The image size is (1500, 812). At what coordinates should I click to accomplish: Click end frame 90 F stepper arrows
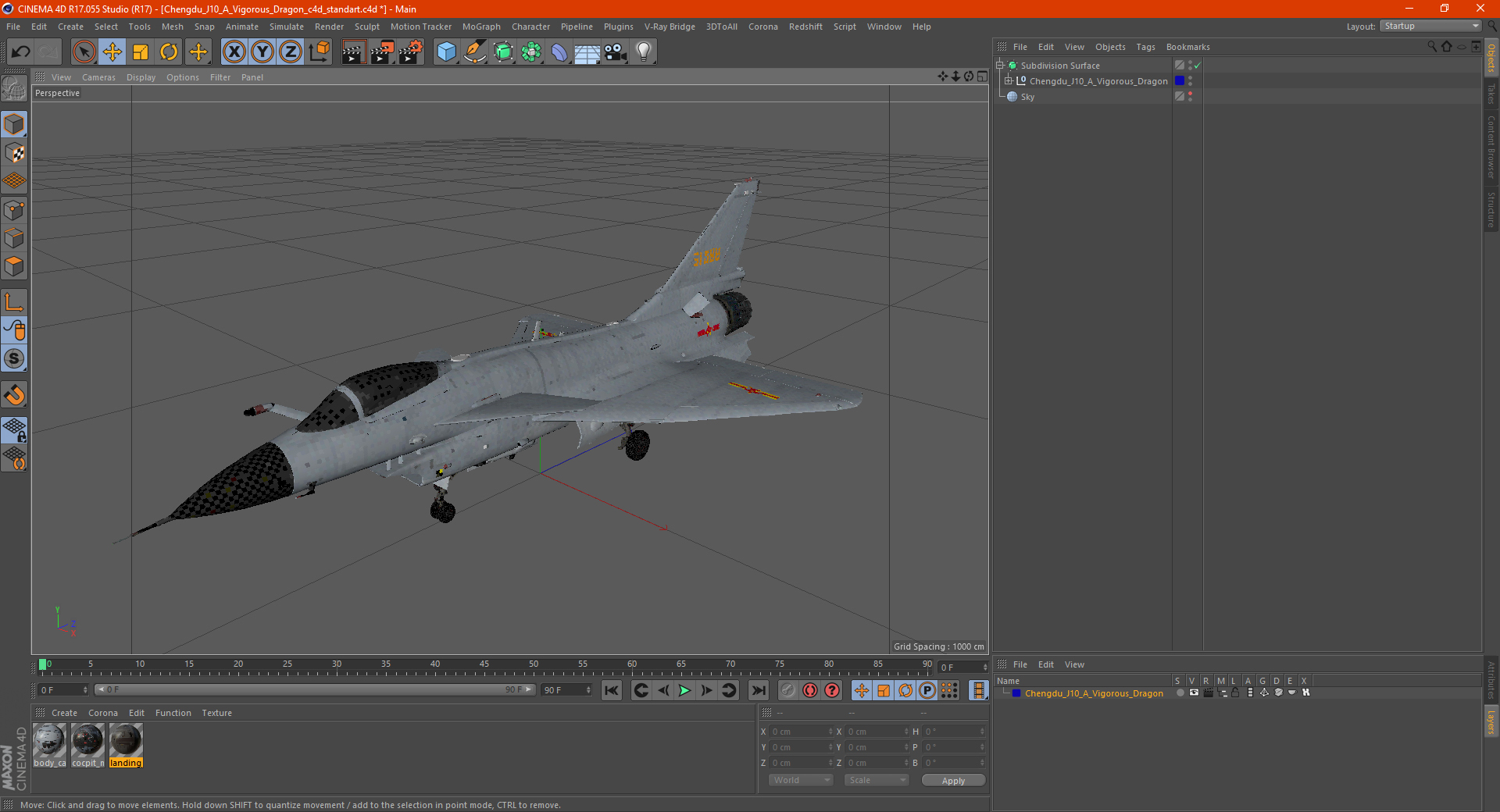pyautogui.click(x=588, y=690)
